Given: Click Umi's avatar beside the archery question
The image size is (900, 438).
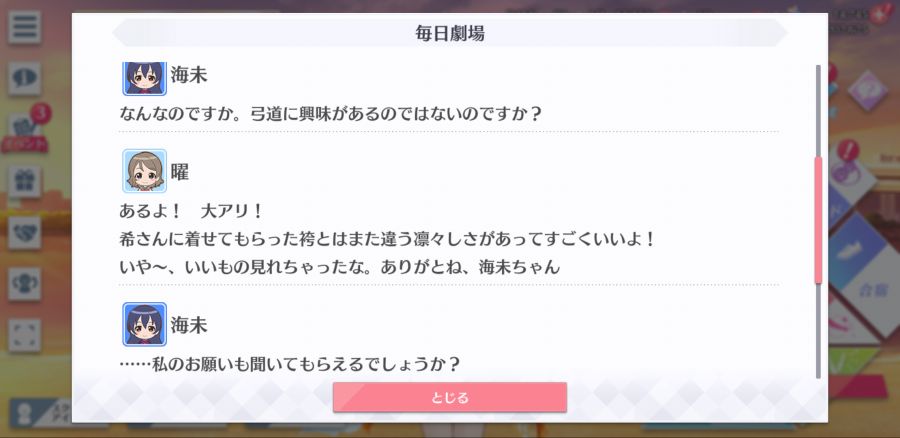Looking at the screenshot, I should pyautogui.click(x=145, y=78).
